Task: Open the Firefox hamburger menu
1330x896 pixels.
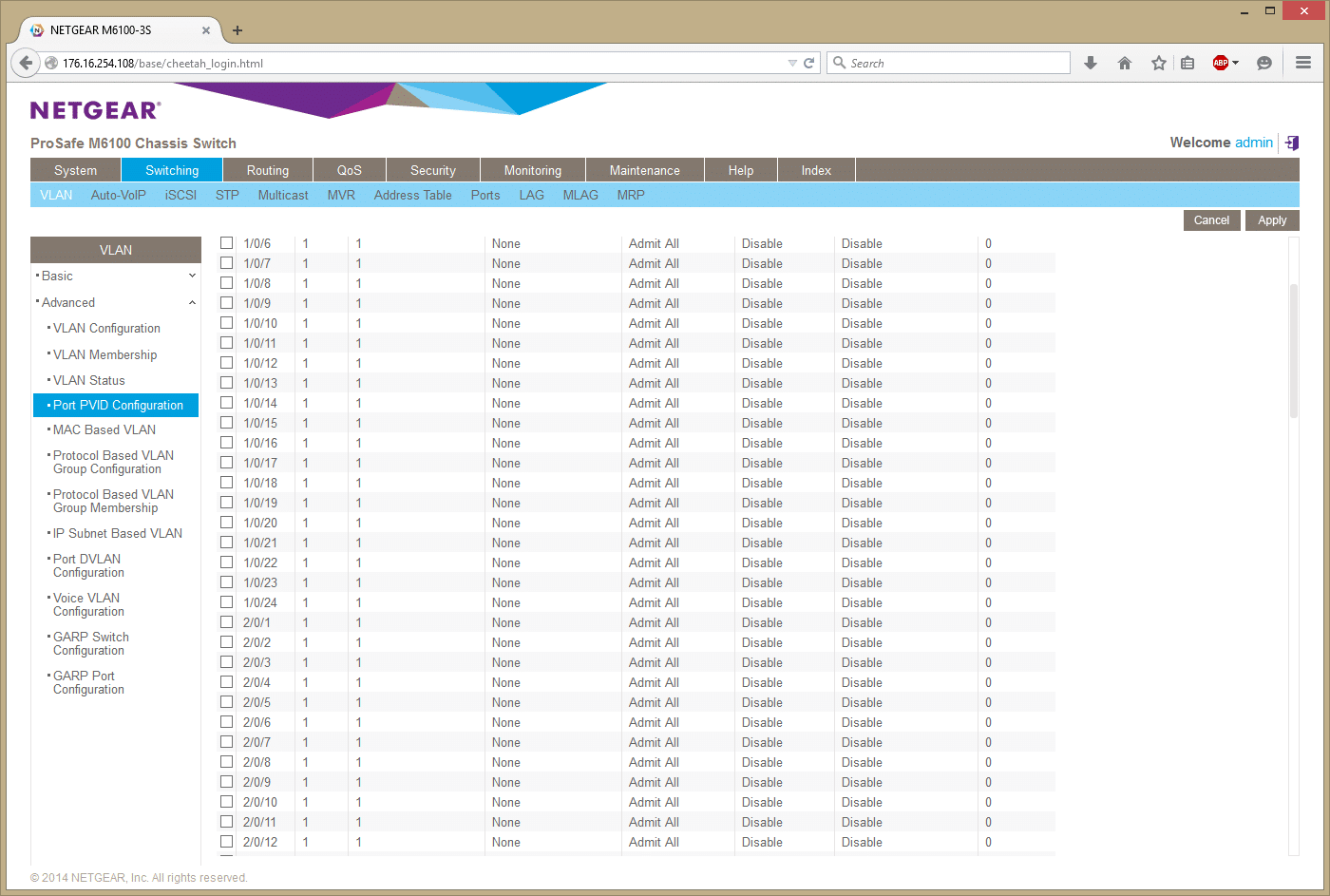Action: (x=1303, y=63)
